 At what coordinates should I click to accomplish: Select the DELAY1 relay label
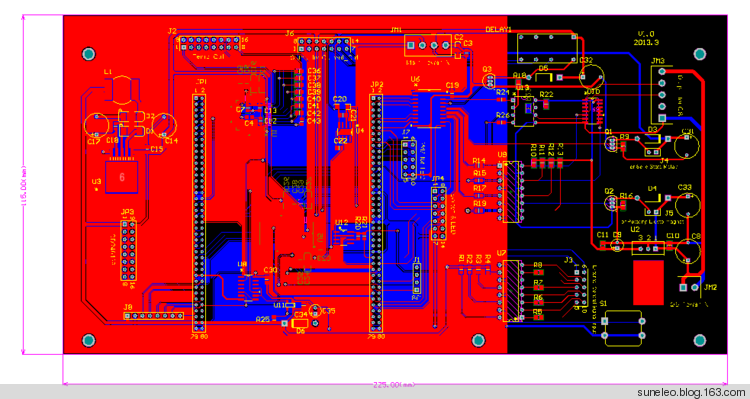[x=498, y=29]
